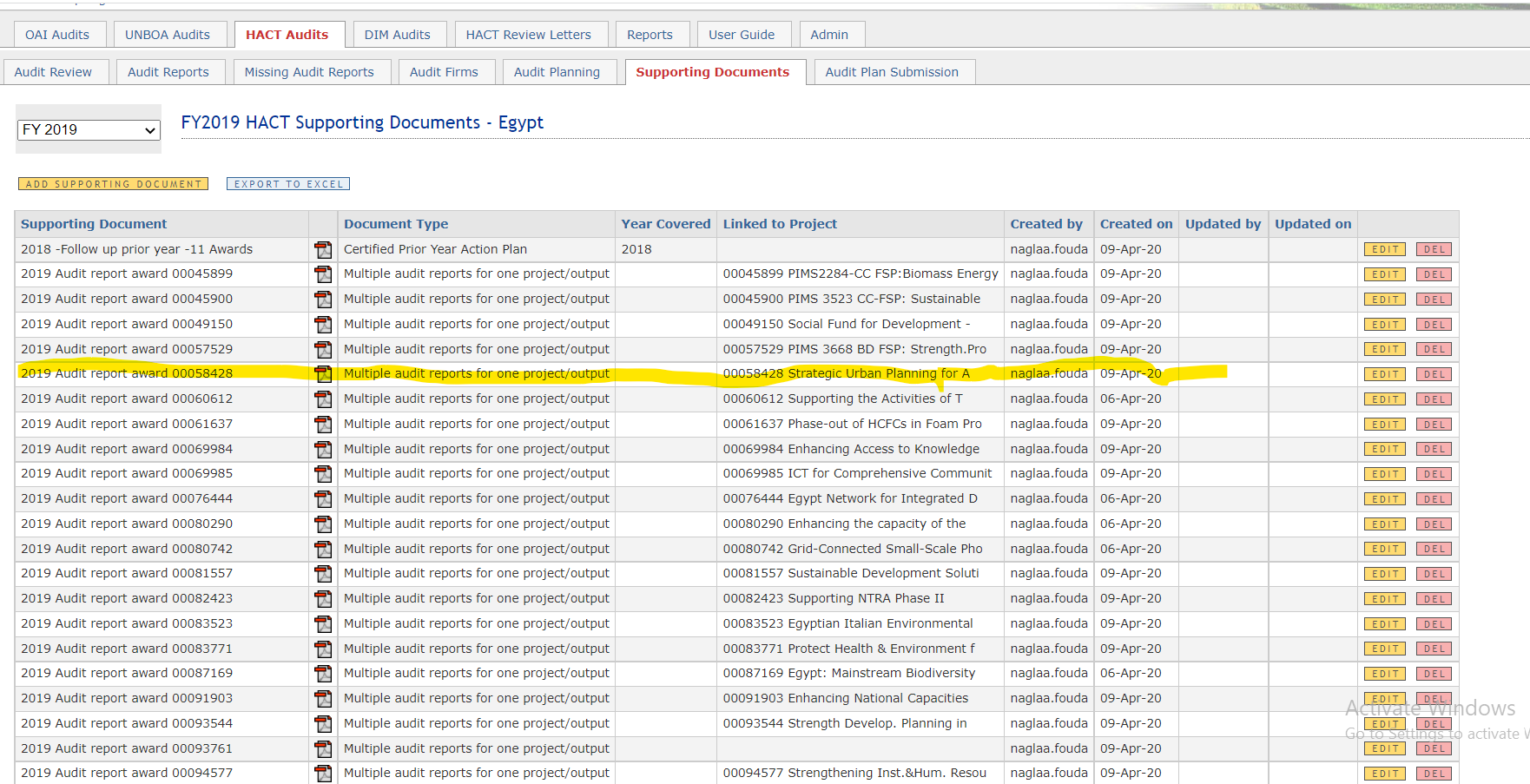Screen dimensions: 1530x784
Task: Switch to the OAI Audits tab
Action: pyautogui.click(x=57, y=35)
